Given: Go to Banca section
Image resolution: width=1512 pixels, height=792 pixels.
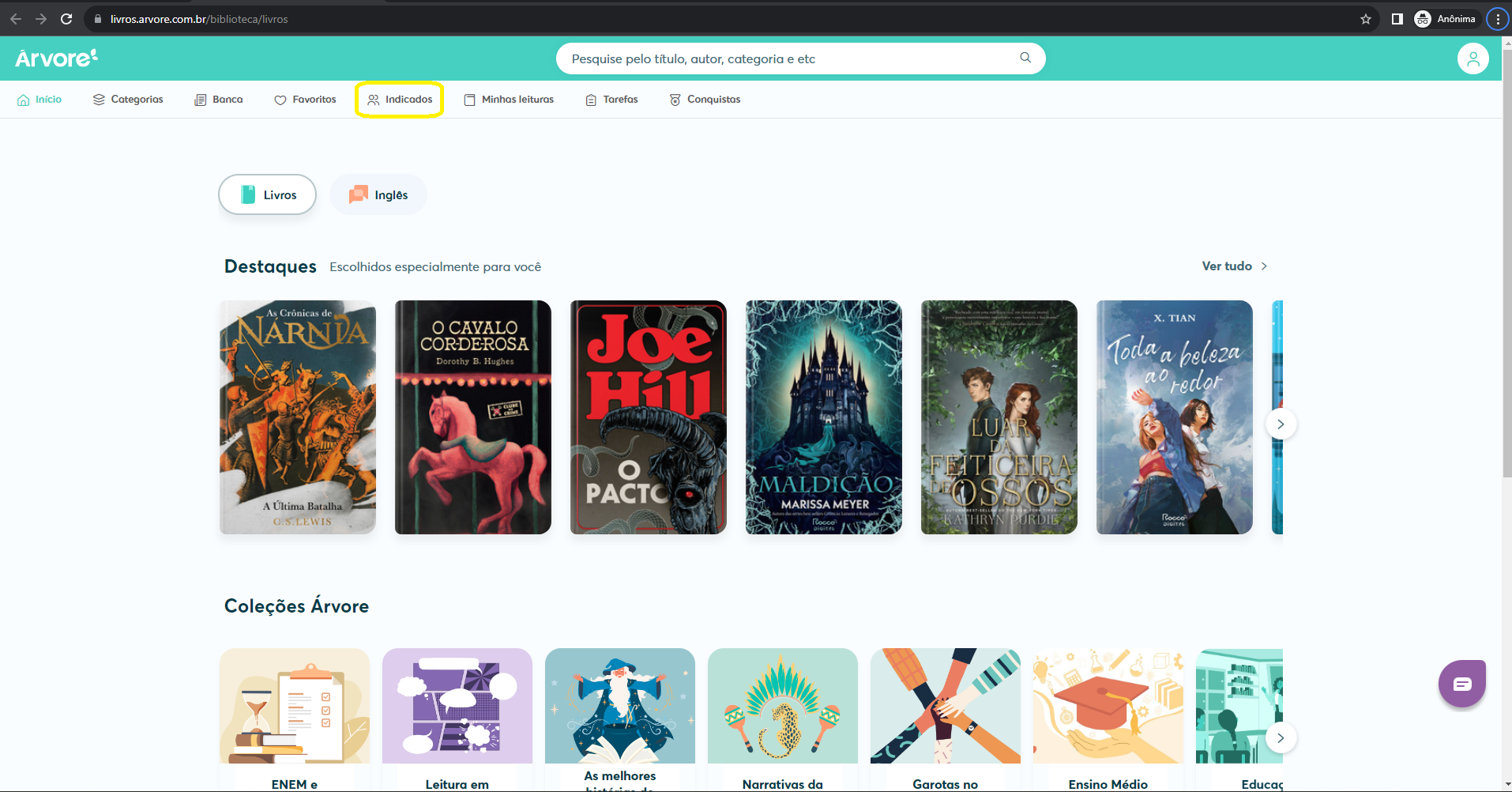Looking at the screenshot, I should (219, 100).
